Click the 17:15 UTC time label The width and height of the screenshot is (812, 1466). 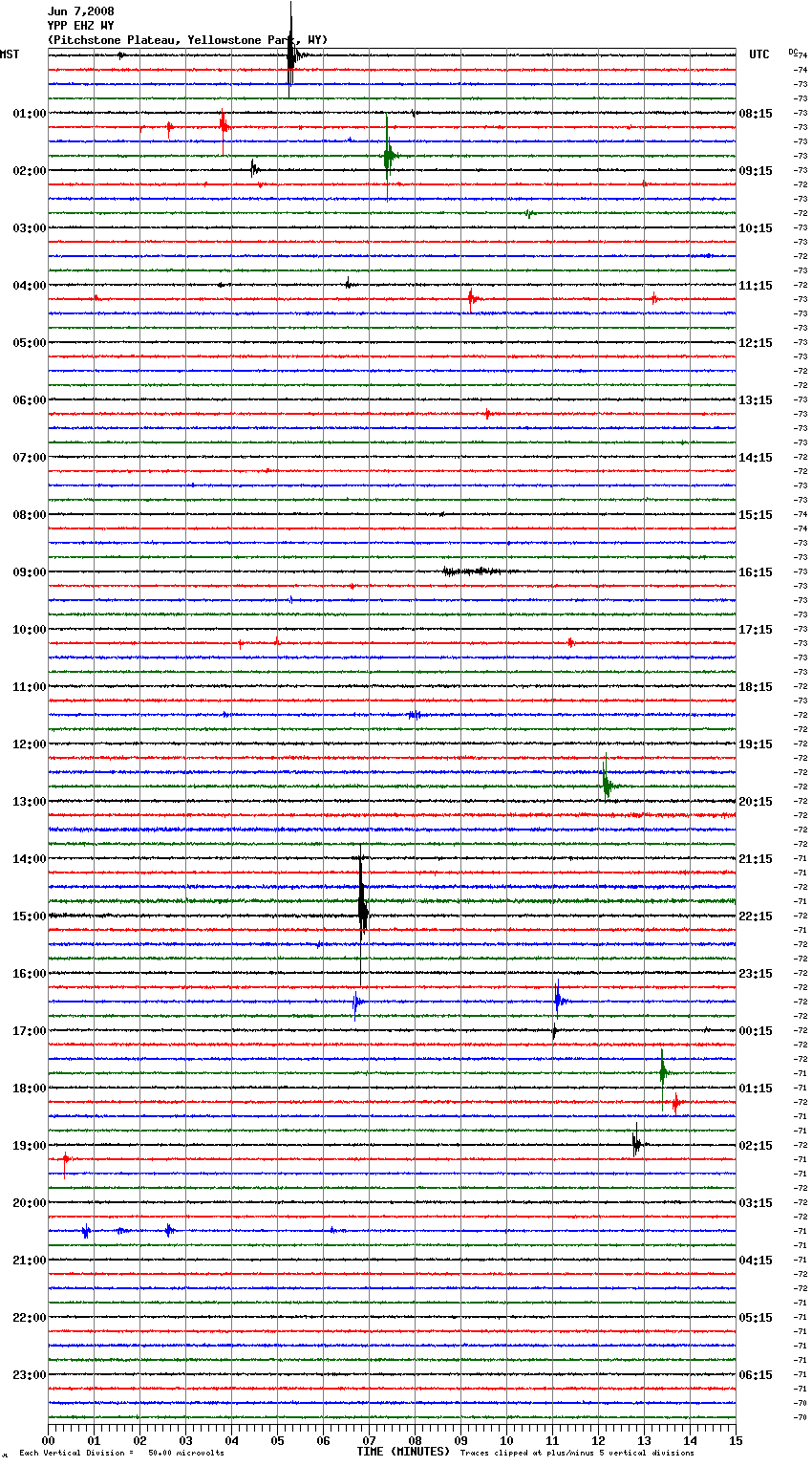pos(756,630)
